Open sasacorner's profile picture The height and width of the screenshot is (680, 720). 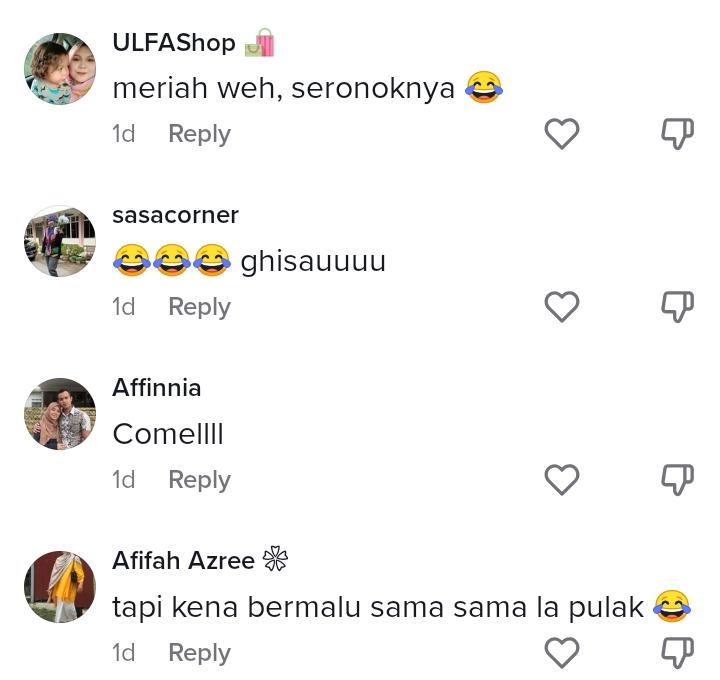point(60,242)
